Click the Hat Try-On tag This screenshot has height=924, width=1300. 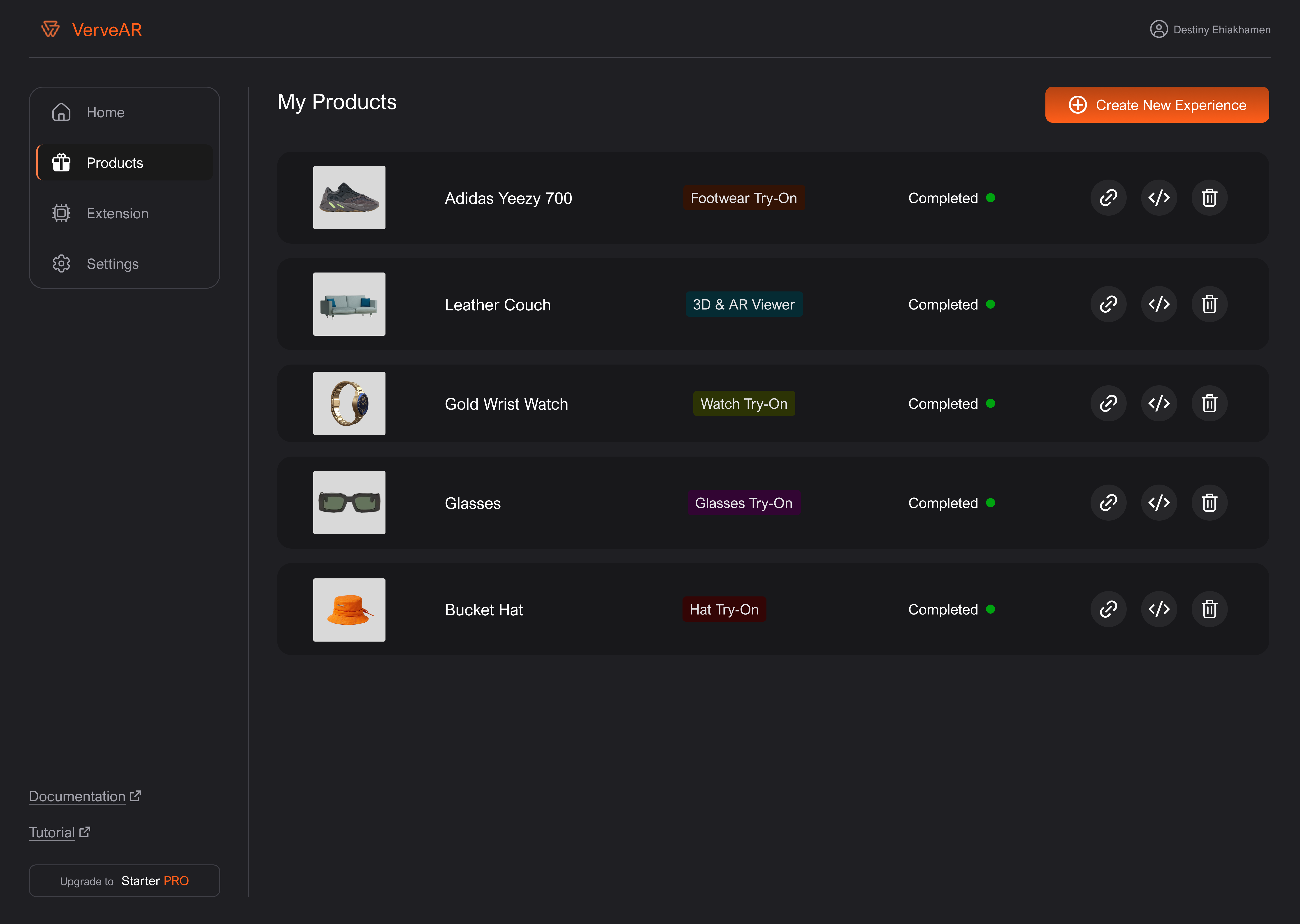click(x=724, y=609)
